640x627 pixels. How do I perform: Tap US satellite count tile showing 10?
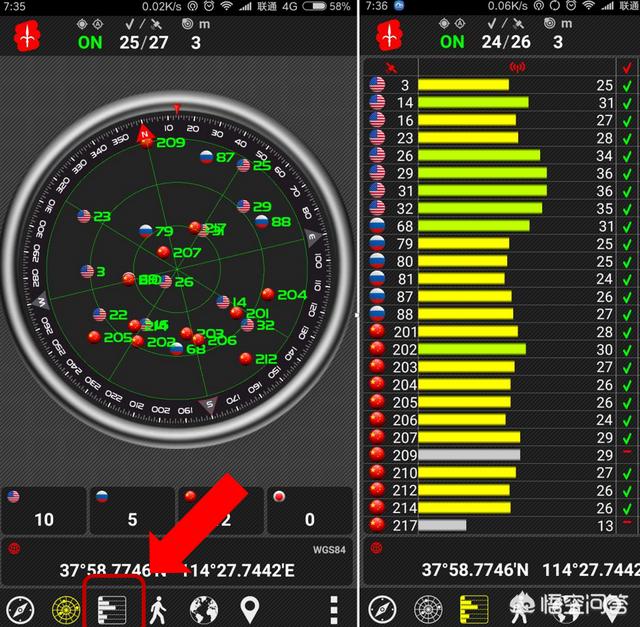pyautogui.click(x=44, y=510)
